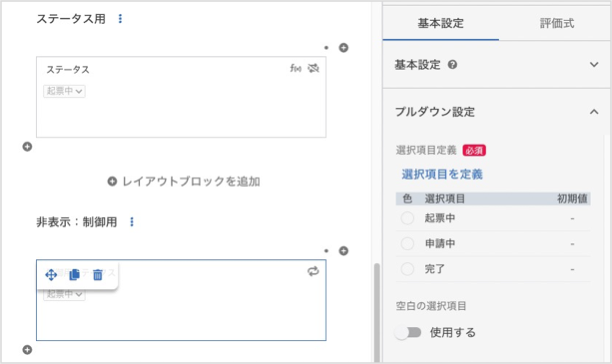Open the 起票中 dropdown in the ステータス field
The height and width of the screenshot is (364, 612).
click(x=64, y=91)
